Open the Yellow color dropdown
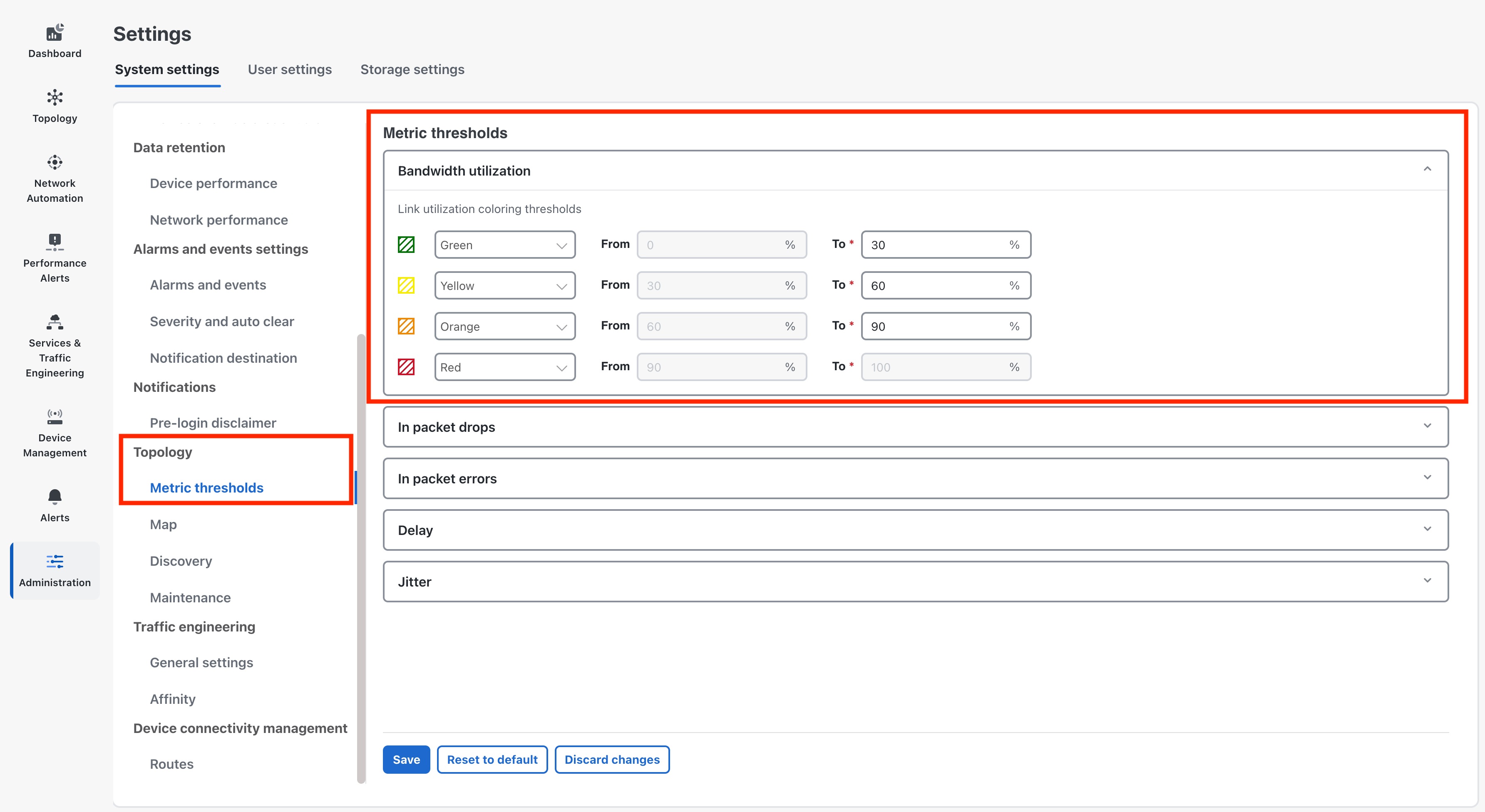Viewport: 1485px width, 812px height. point(504,285)
